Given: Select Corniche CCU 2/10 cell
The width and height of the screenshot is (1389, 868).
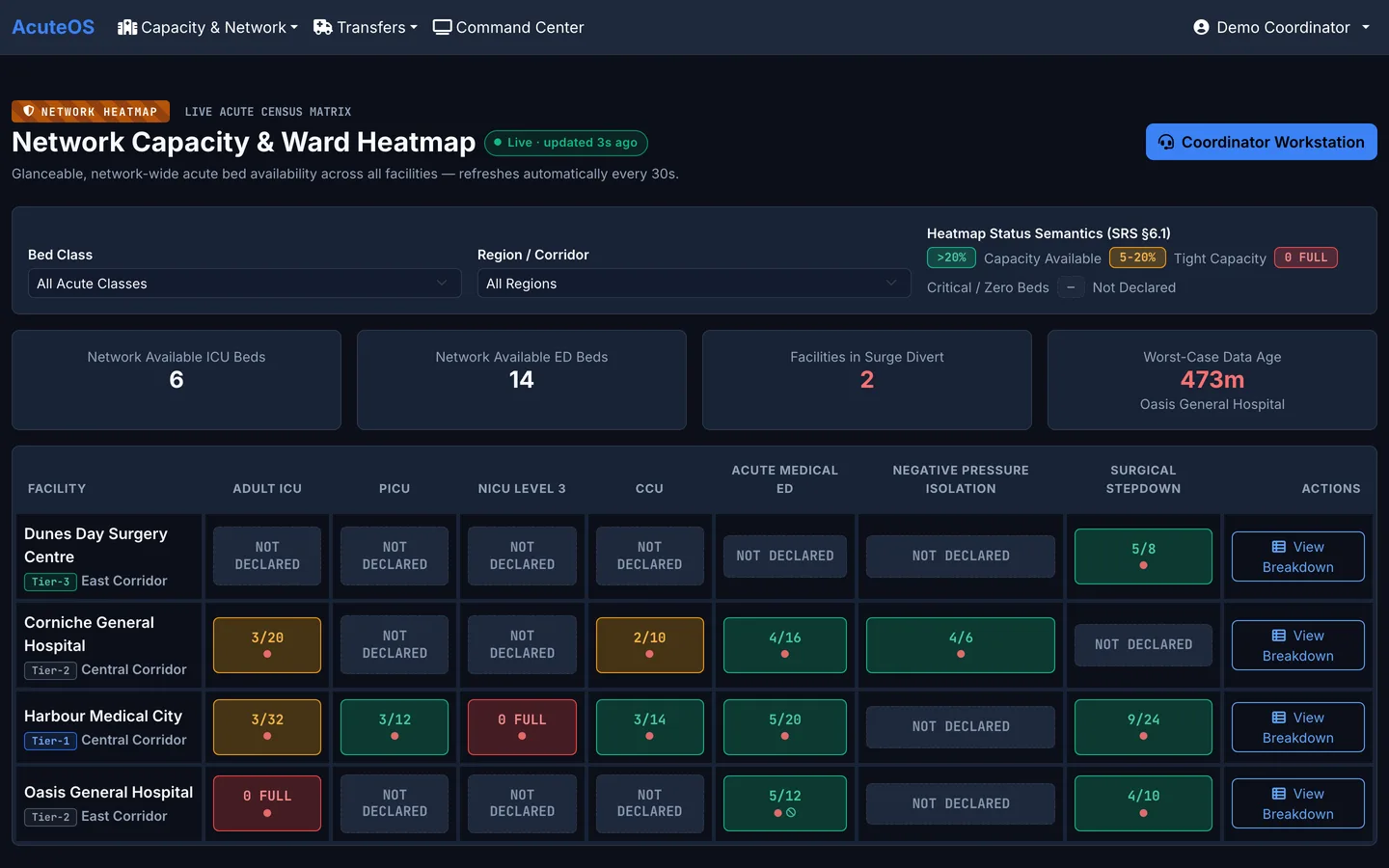Looking at the screenshot, I should 649,645.
